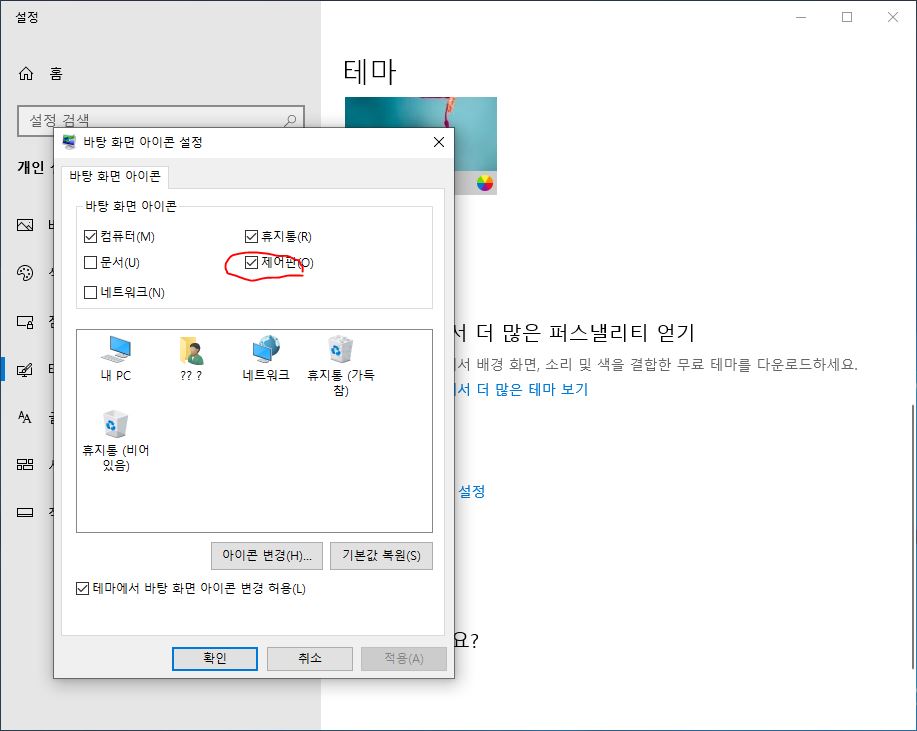Enable the 네트워크(N) checkbox

click(x=90, y=292)
